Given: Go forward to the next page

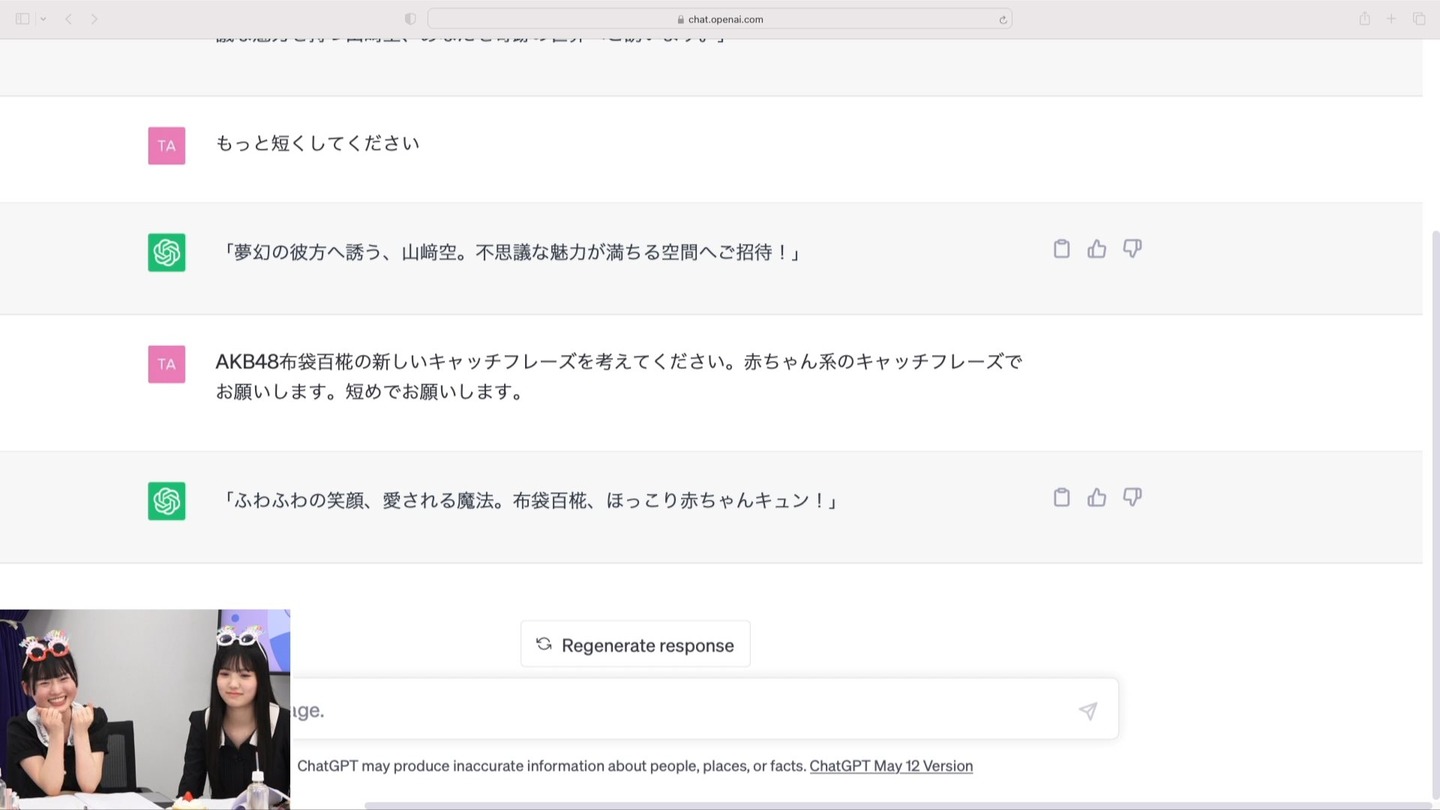Looking at the screenshot, I should coord(94,19).
